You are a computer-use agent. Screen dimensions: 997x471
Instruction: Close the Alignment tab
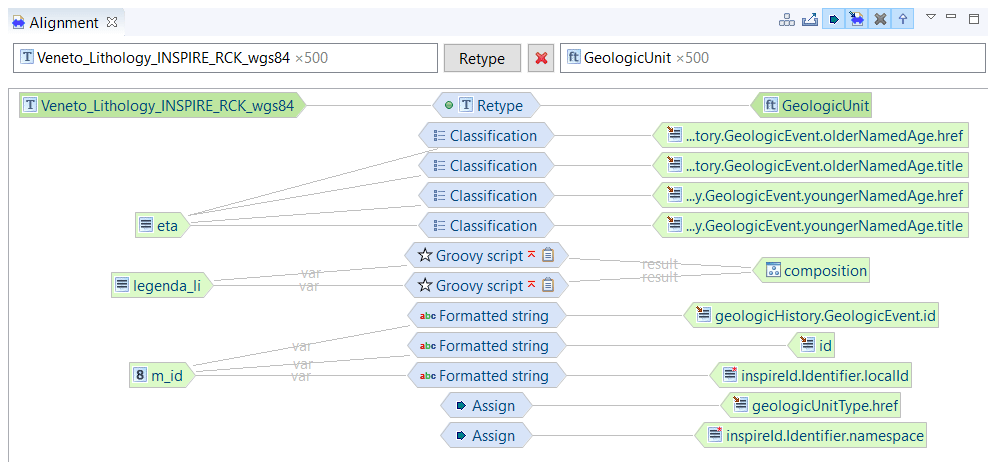(112, 22)
